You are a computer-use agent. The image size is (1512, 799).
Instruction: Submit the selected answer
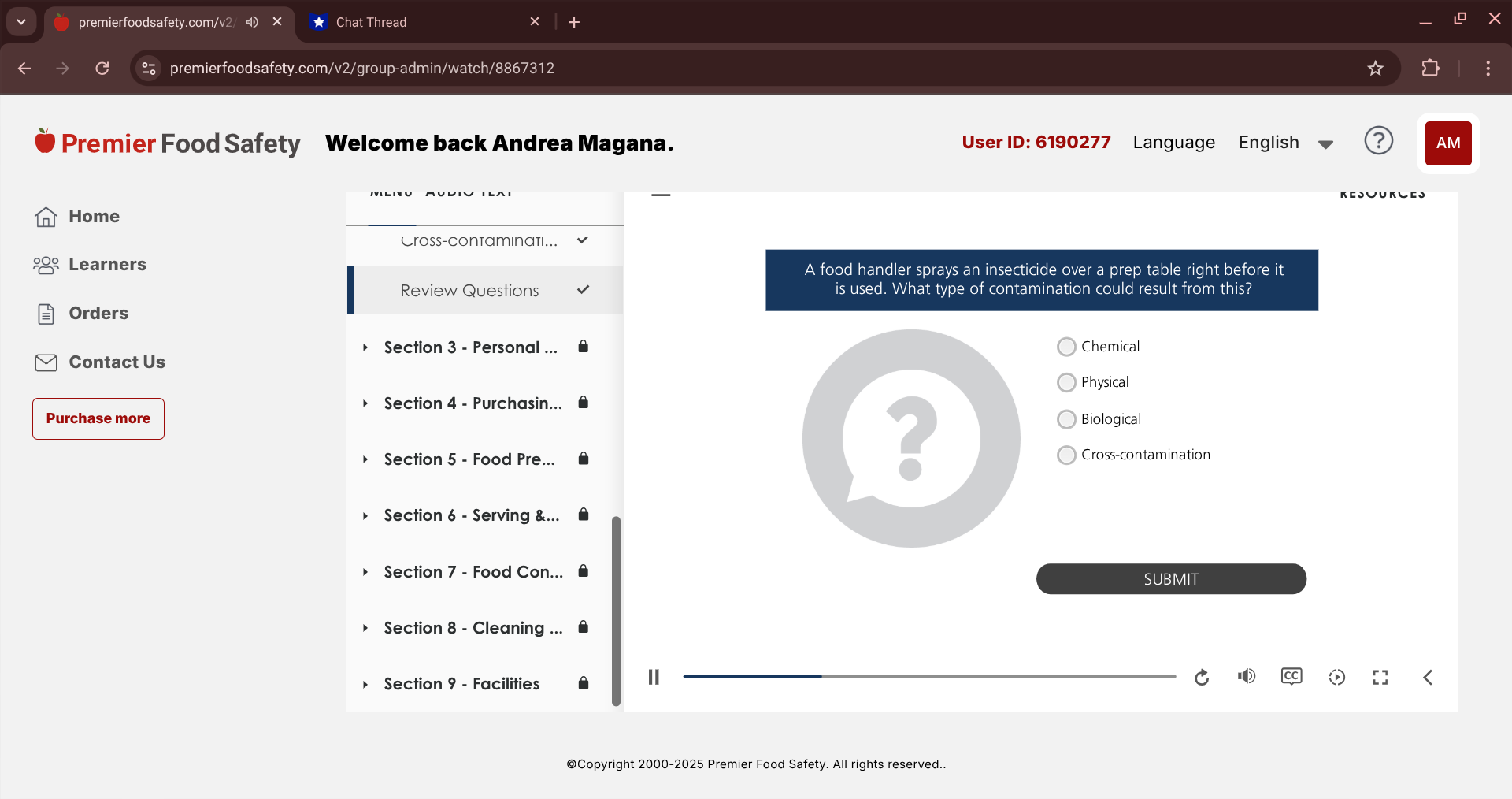(x=1171, y=579)
